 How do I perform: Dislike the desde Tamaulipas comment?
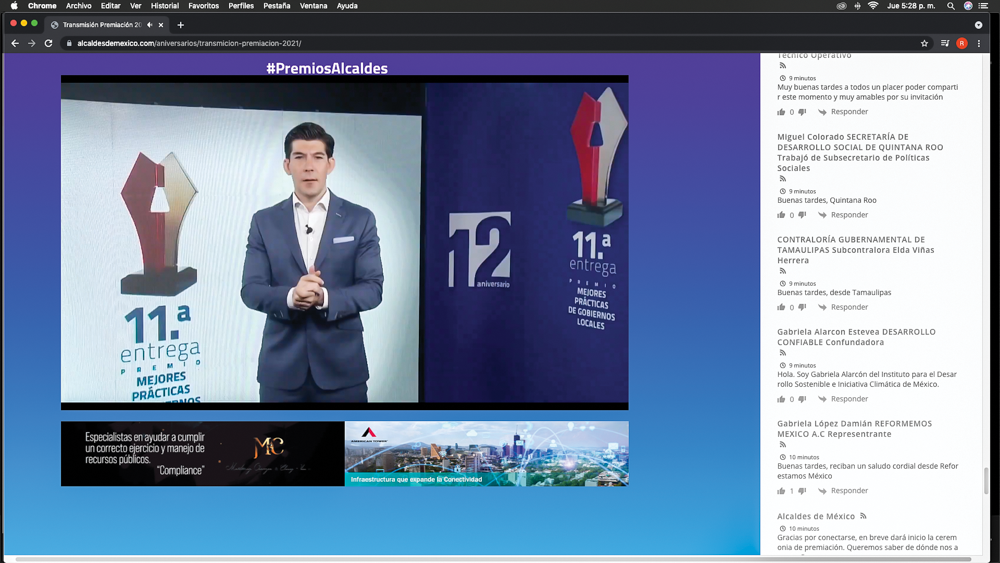802,308
